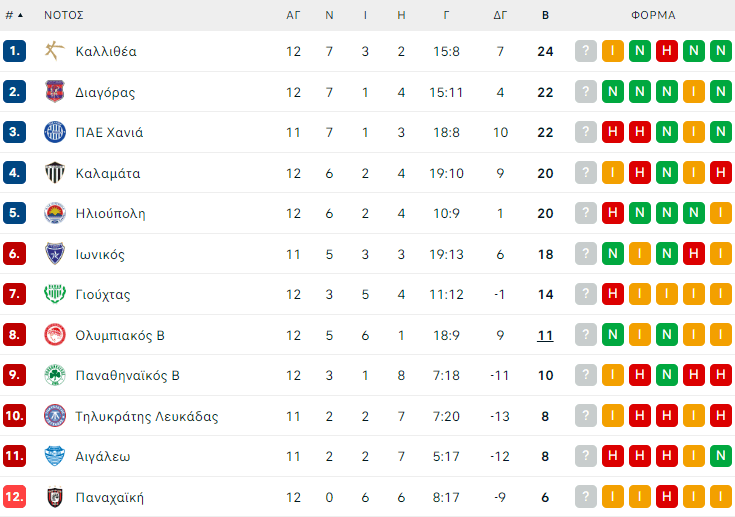
Task: Click the Καλλιθέα team logo
Action: [x=54, y=52]
